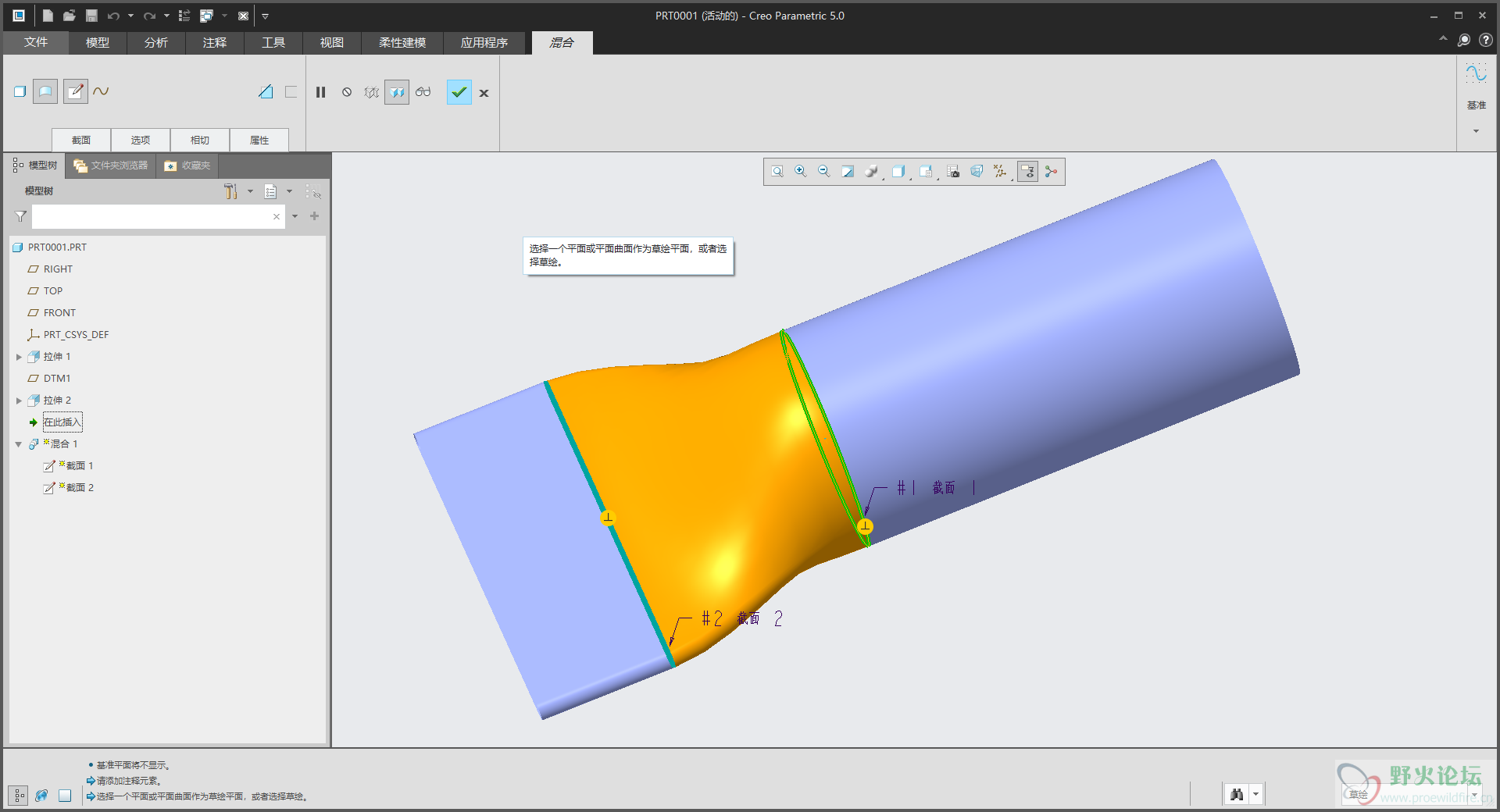Open model tree search options dropdown
1500x812 pixels.
(295, 216)
